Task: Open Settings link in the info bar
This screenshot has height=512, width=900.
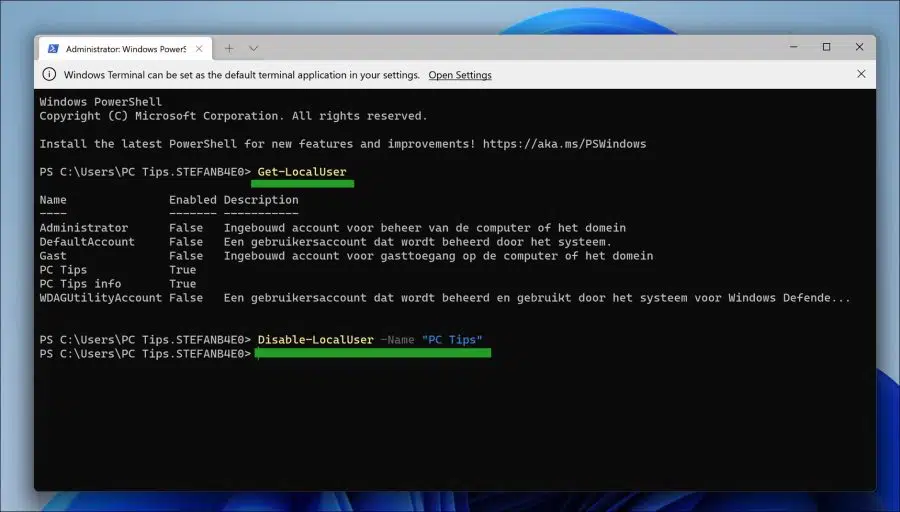Action: (x=460, y=75)
